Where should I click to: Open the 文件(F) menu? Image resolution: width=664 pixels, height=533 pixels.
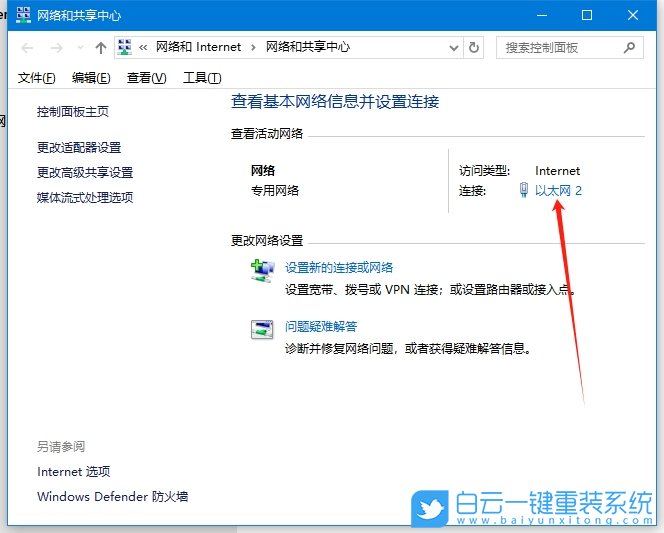(x=36, y=78)
